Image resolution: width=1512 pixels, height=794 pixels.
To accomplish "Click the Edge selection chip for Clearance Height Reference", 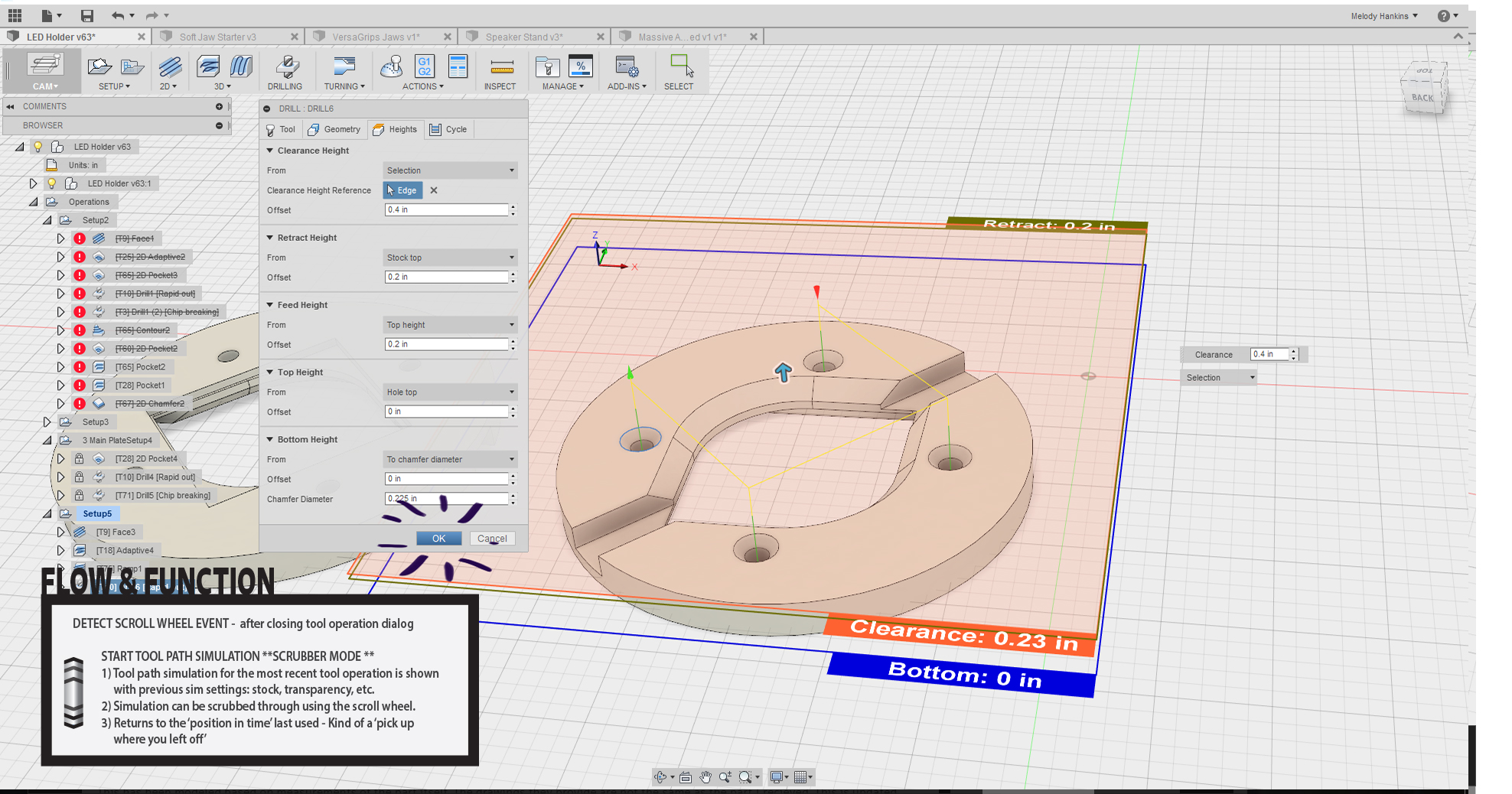I will 402,190.
